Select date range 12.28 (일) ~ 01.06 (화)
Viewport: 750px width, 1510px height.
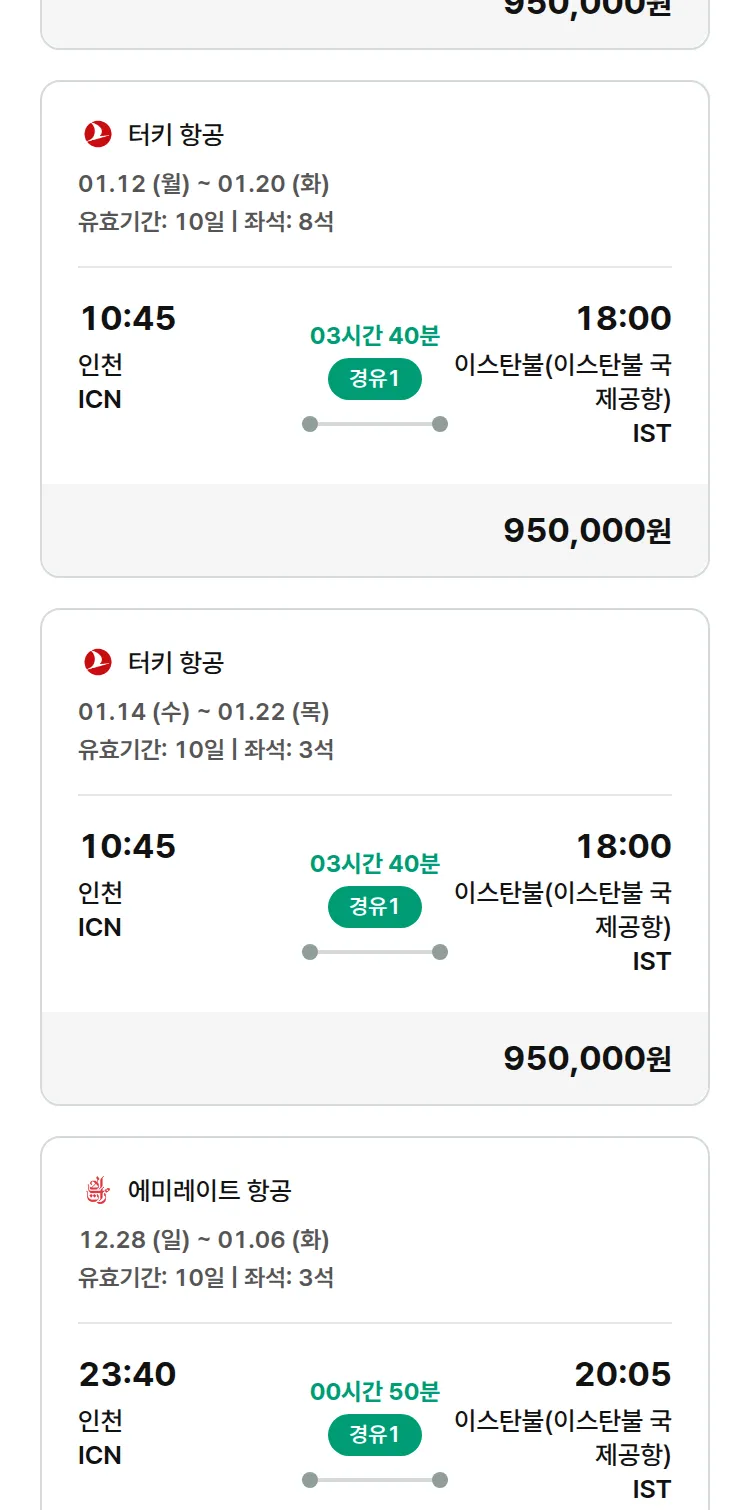204,1240
